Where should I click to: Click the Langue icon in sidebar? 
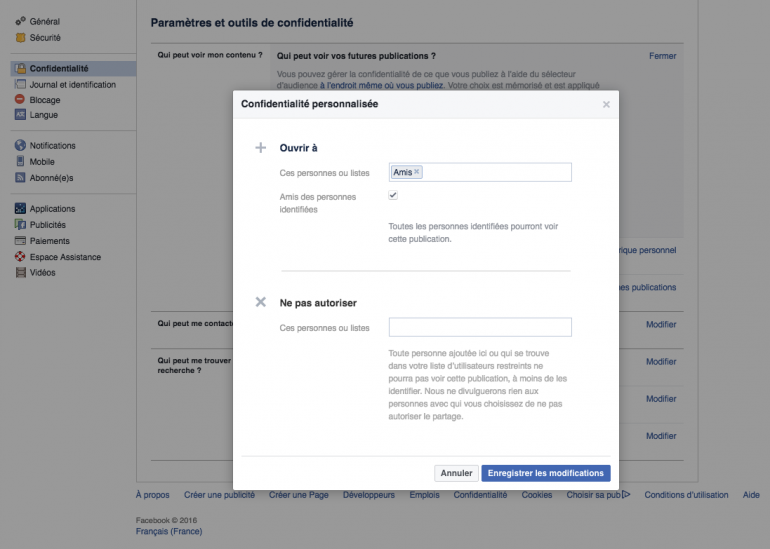click(x=20, y=115)
